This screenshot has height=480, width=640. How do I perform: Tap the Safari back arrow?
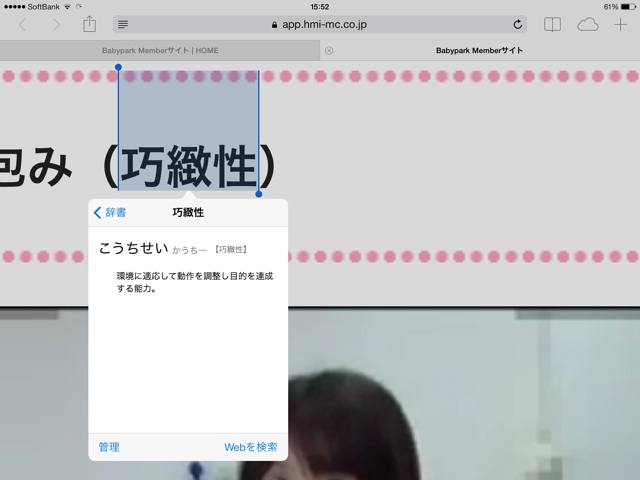pos(23,25)
